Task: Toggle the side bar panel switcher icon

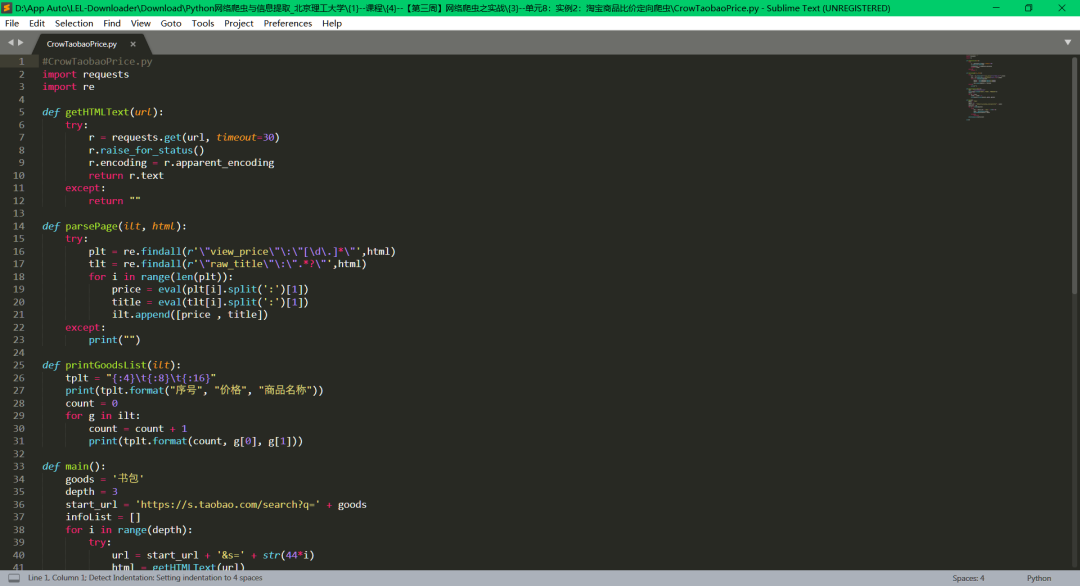Action: coord(14,578)
